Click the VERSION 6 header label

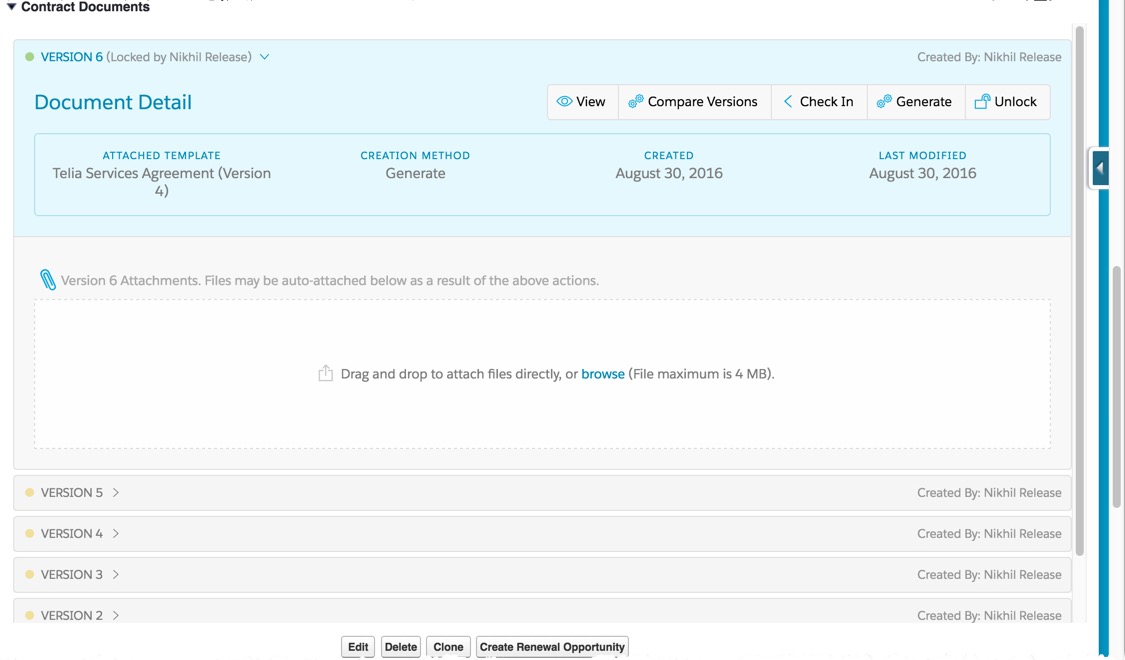pyautogui.click(x=71, y=57)
